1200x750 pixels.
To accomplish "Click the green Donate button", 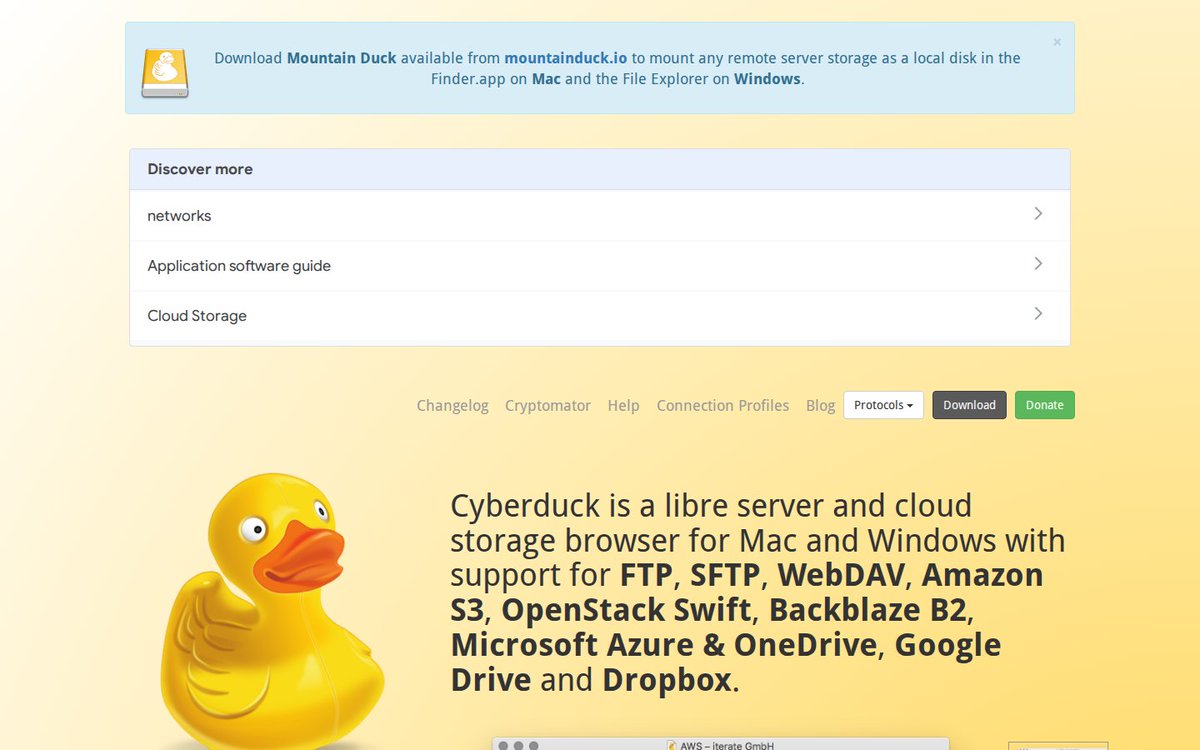I will tap(1045, 405).
